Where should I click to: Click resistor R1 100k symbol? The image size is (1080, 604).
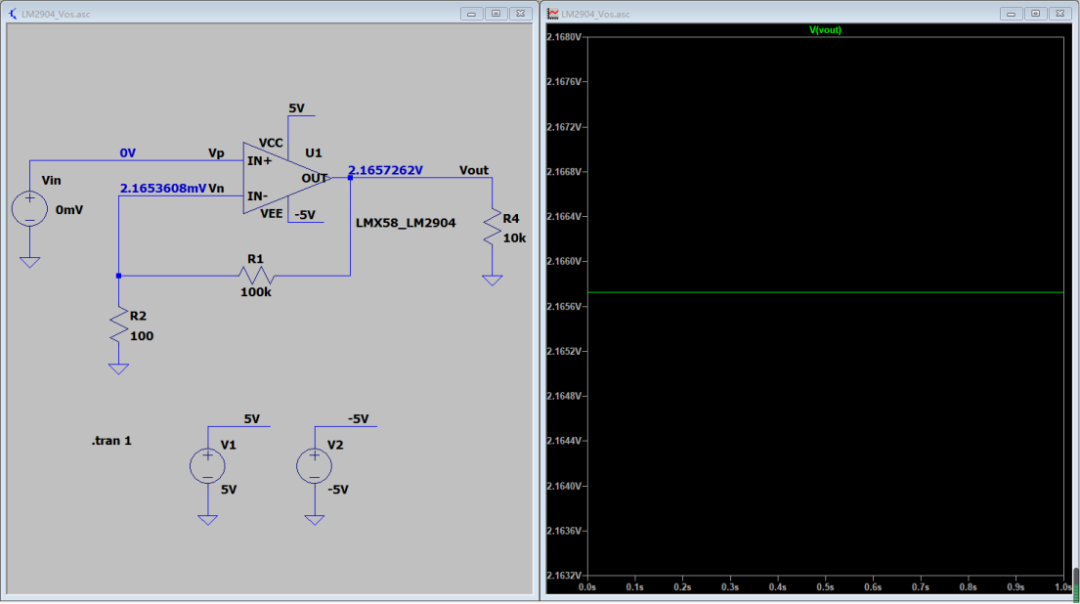pos(256,275)
